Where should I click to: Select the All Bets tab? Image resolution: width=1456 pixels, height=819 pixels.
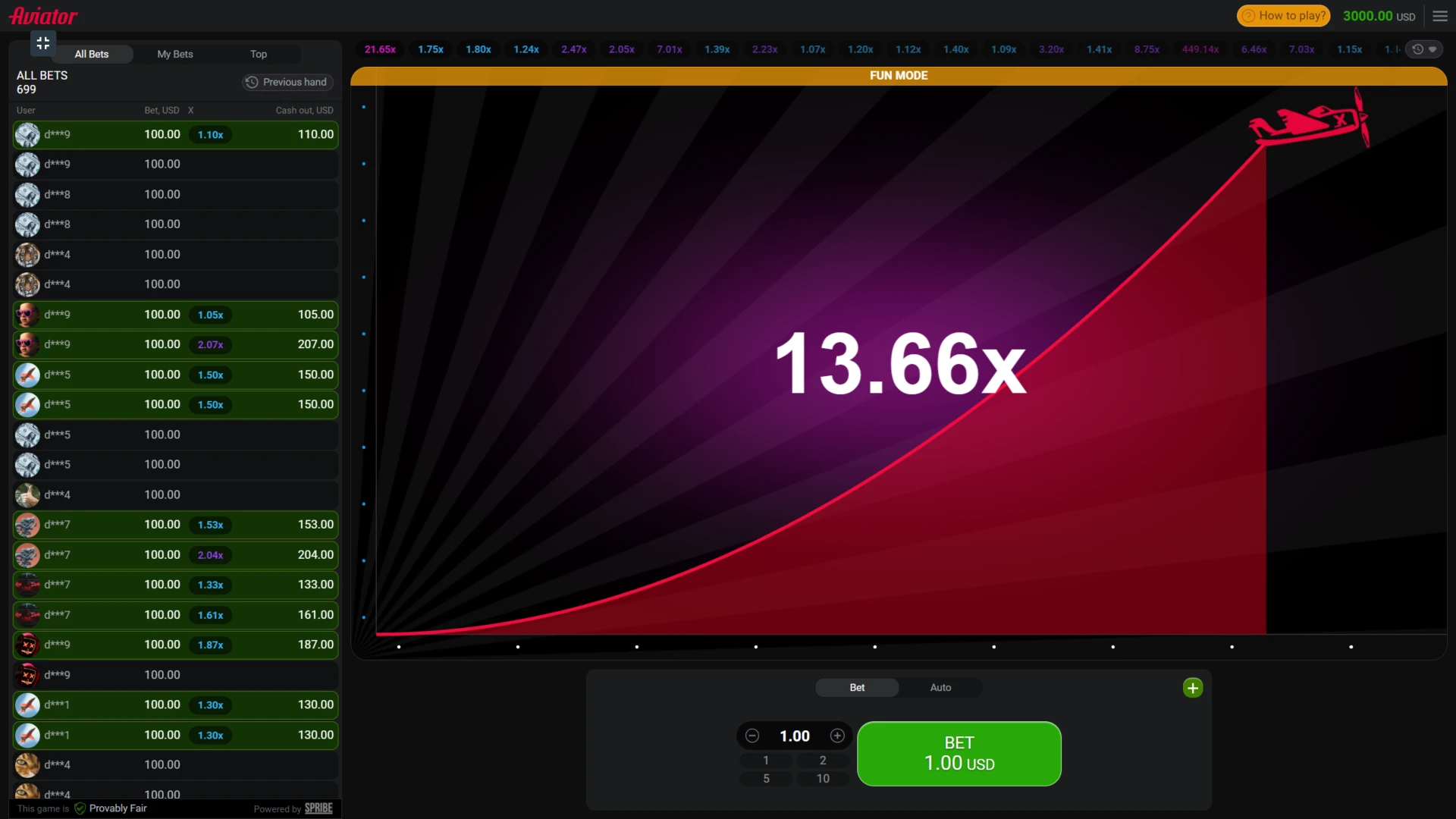[92, 55]
